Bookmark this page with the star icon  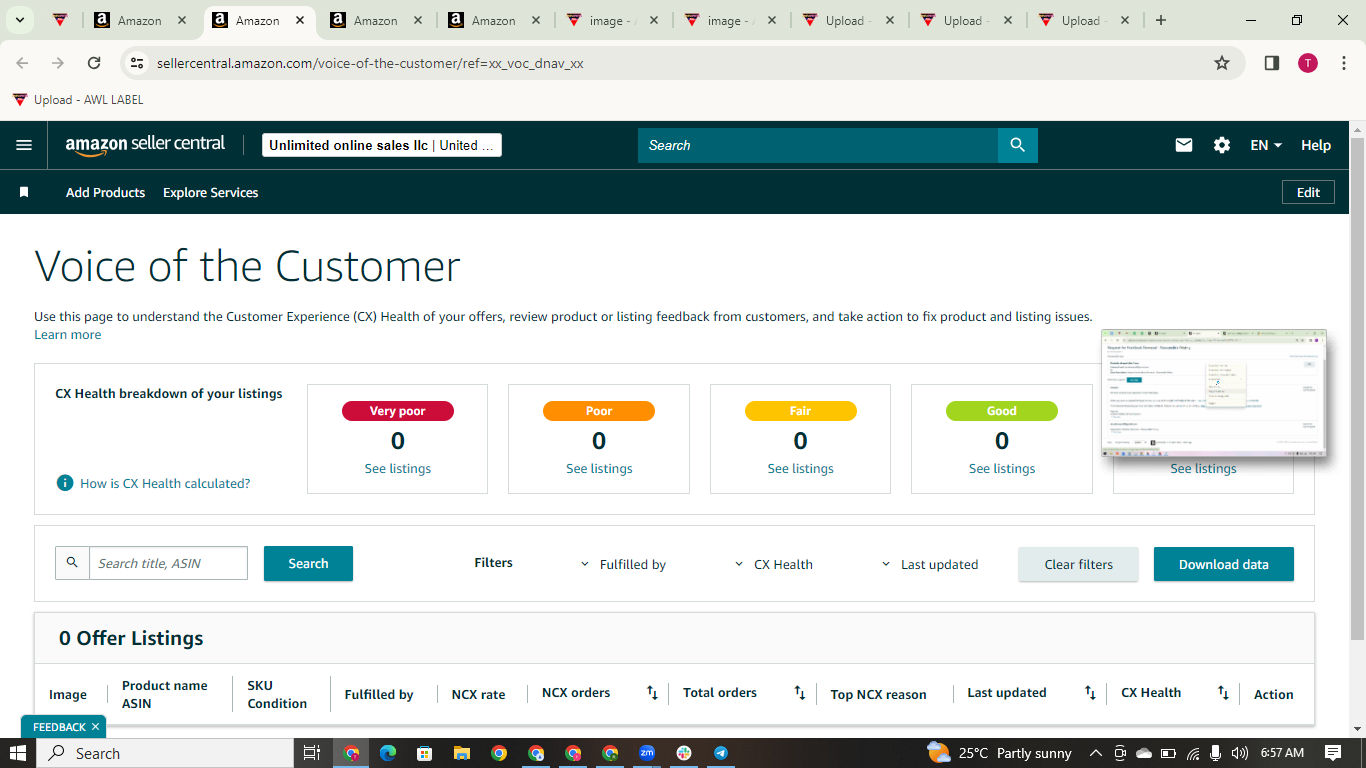[1222, 63]
